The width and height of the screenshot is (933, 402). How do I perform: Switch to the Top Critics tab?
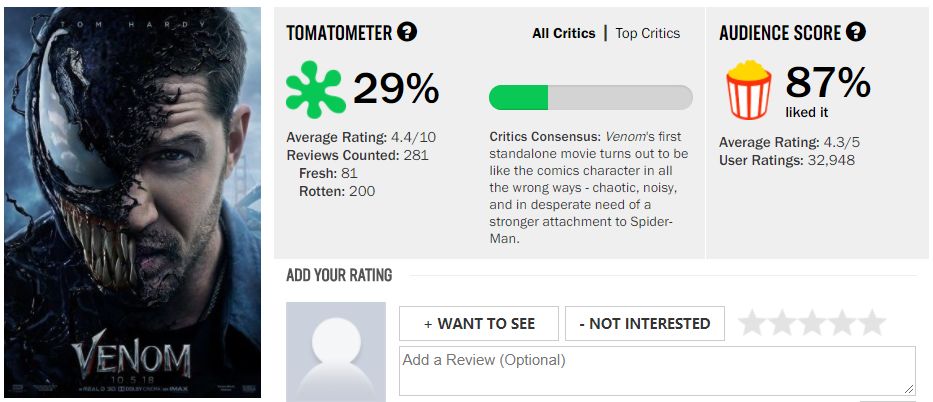647,33
